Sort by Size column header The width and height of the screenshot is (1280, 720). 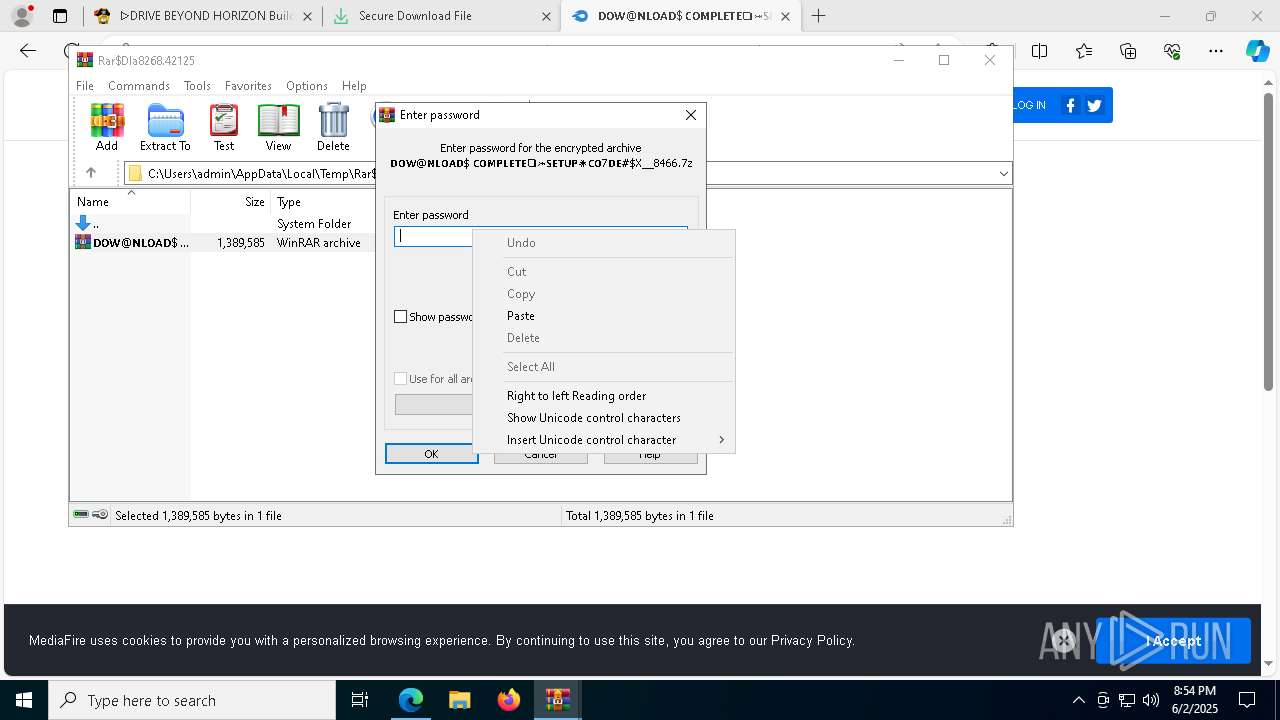tap(230, 202)
